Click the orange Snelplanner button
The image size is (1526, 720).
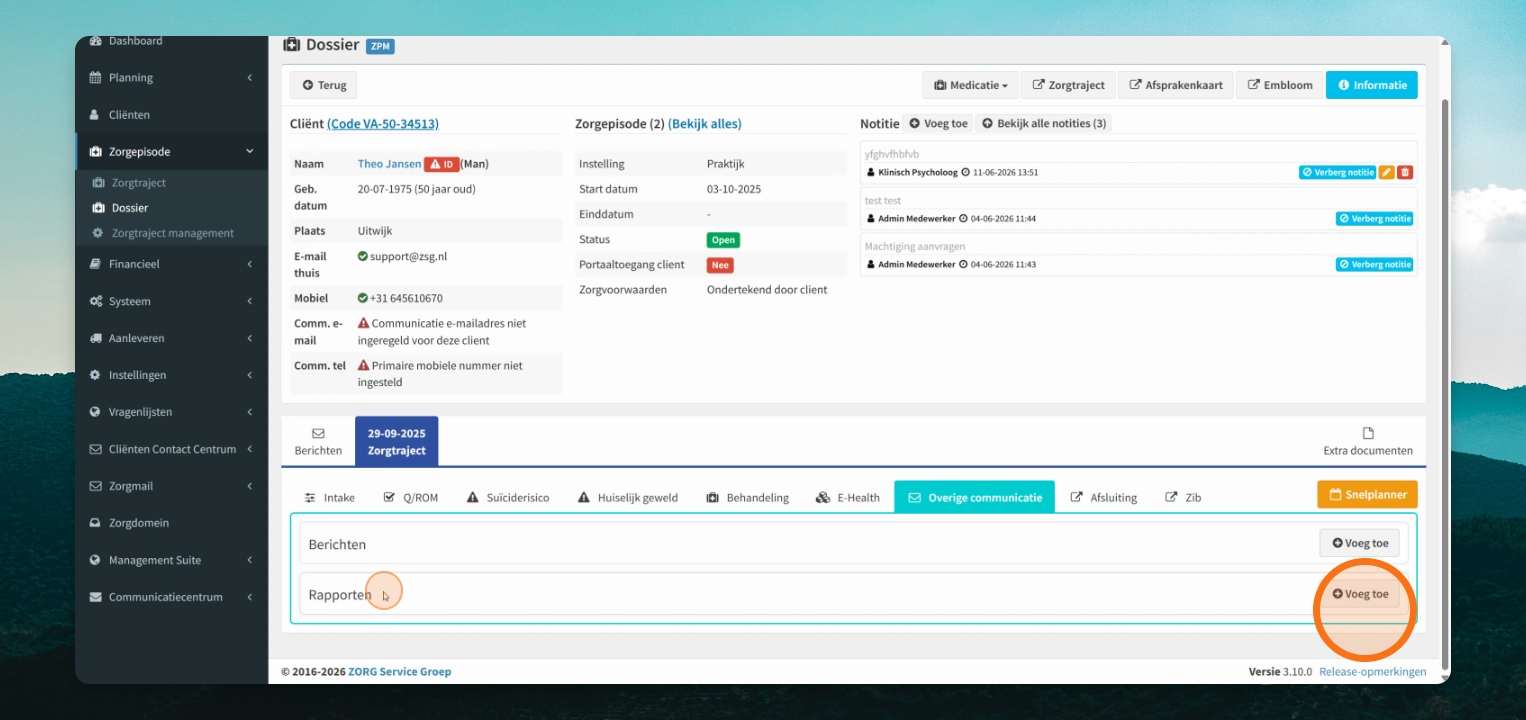(x=1367, y=494)
